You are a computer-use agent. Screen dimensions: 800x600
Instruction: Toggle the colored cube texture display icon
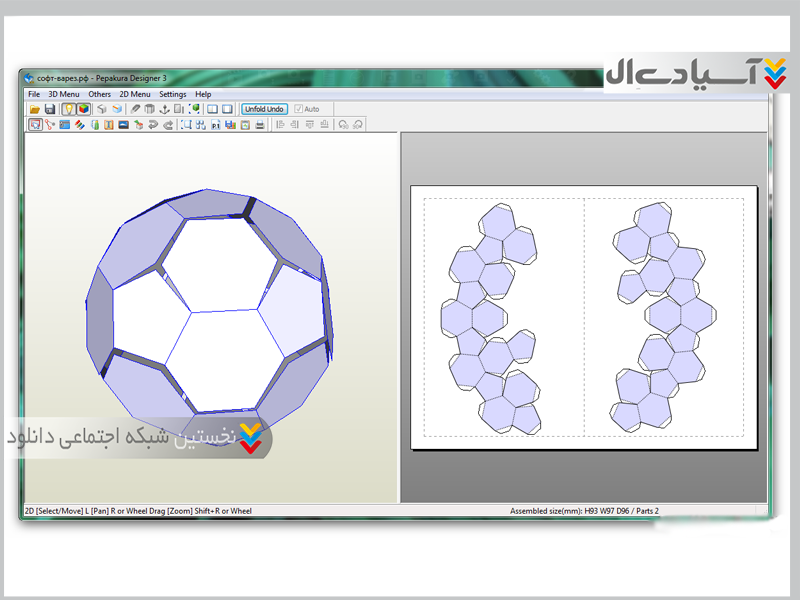(83, 109)
